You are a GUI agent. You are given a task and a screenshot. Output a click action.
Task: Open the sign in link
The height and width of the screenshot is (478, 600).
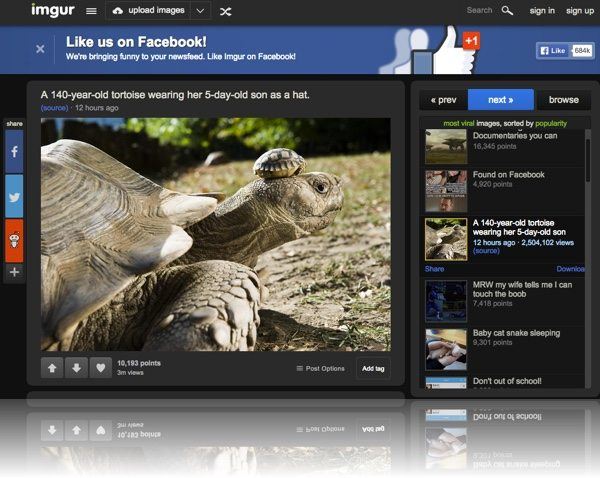pyautogui.click(x=542, y=11)
